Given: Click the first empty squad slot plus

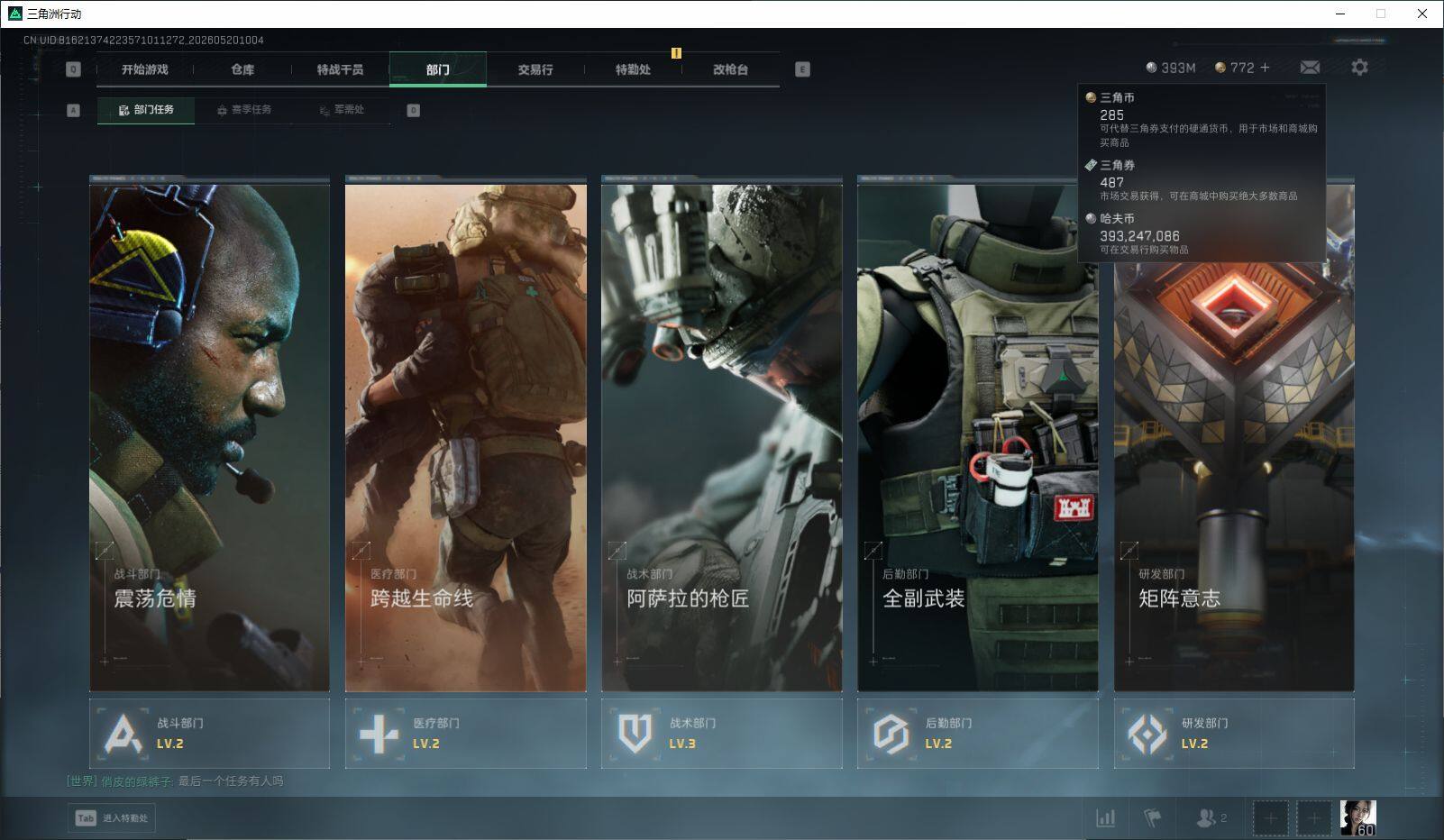Looking at the screenshot, I should pyautogui.click(x=1271, y=818).
